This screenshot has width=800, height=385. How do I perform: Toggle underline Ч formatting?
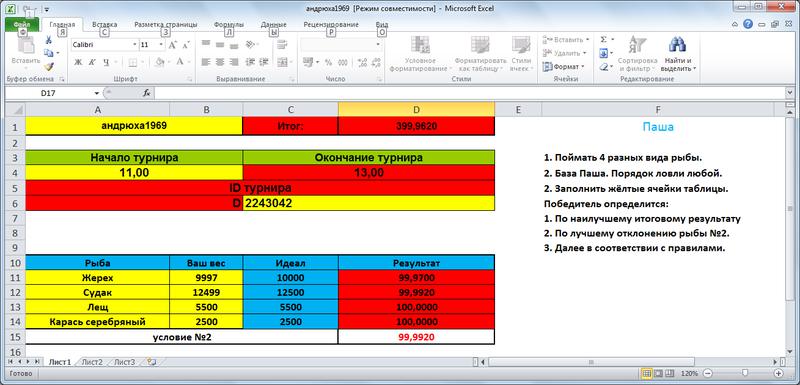click(x=106, y=62)
